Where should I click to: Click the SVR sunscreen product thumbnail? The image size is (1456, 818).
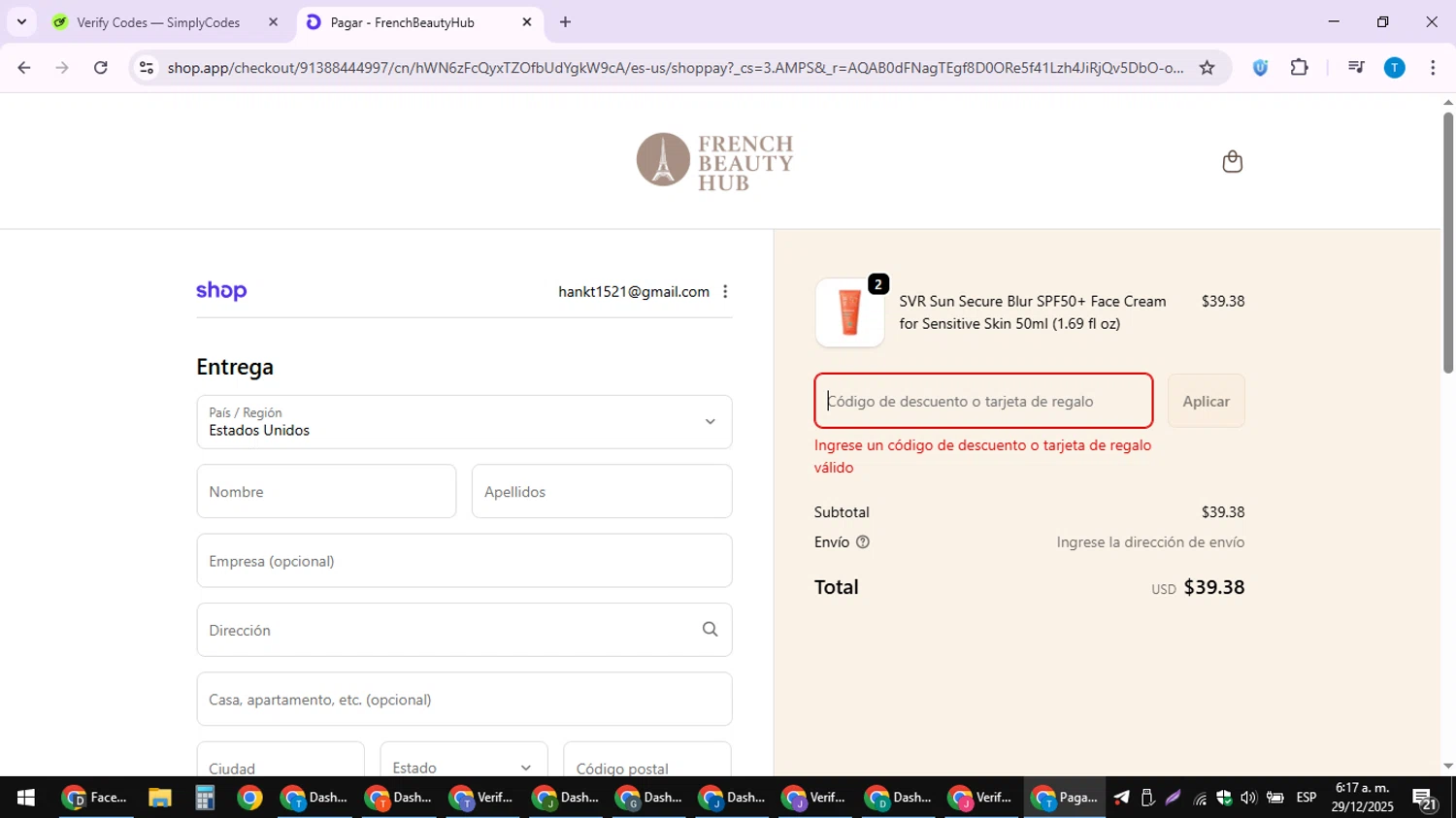pyautogui.click(x=849, y=312)
